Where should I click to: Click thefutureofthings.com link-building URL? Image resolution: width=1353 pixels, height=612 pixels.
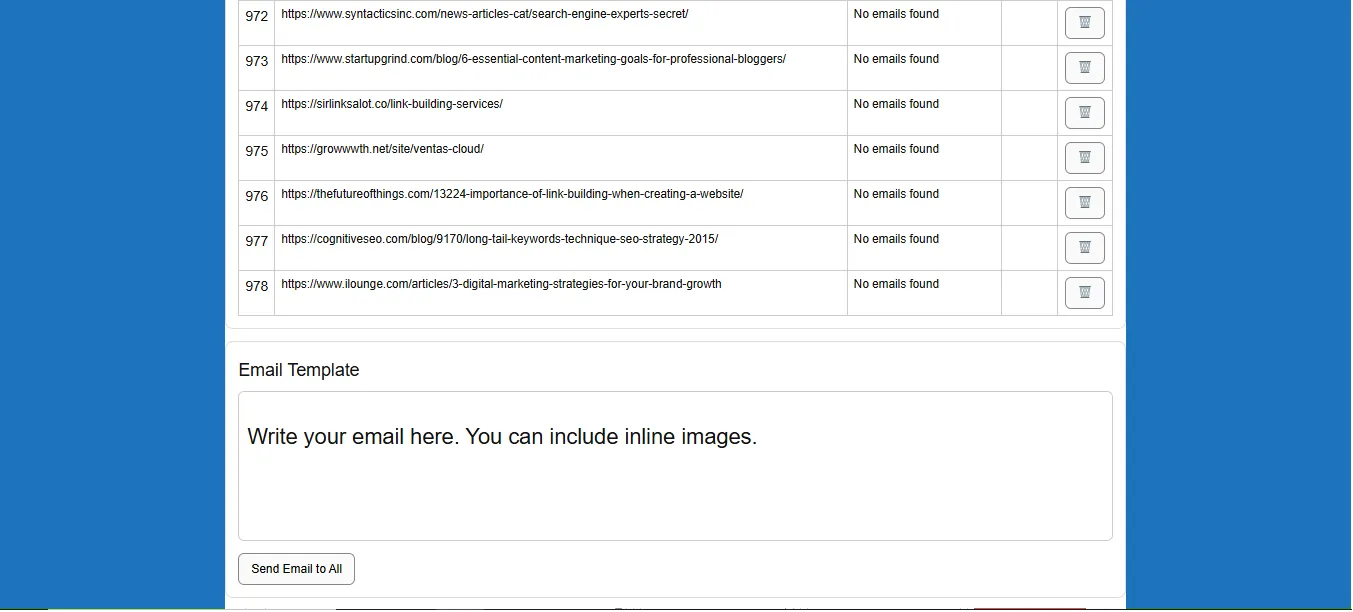click(x=512, y=194)
